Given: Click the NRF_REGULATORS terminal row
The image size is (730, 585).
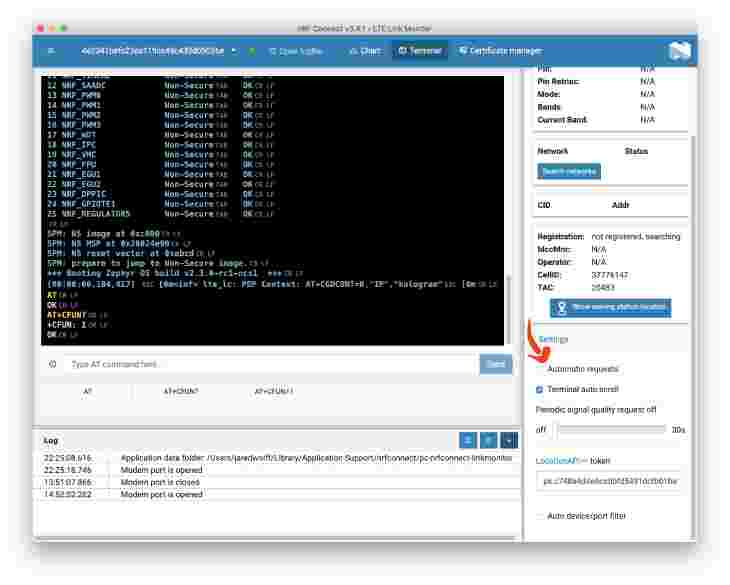Looking at the screenshot, I should 161,214.
